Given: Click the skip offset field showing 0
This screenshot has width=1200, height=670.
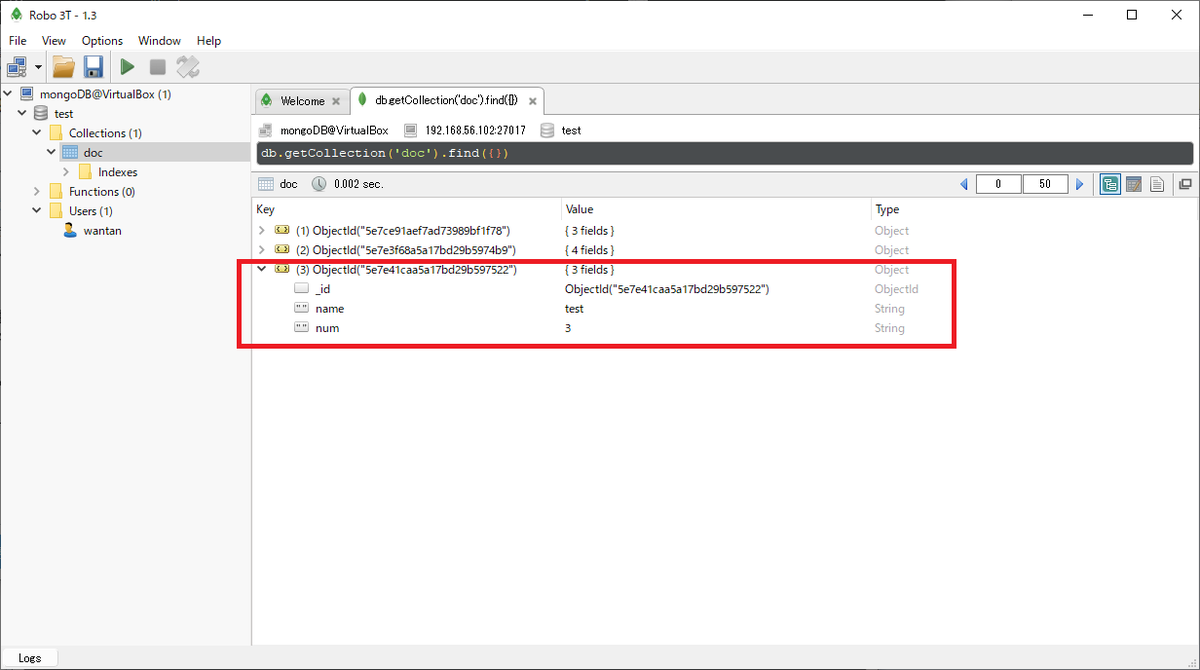Looking at the screenshot, I should pyautogui.click(x=997, y=184).
